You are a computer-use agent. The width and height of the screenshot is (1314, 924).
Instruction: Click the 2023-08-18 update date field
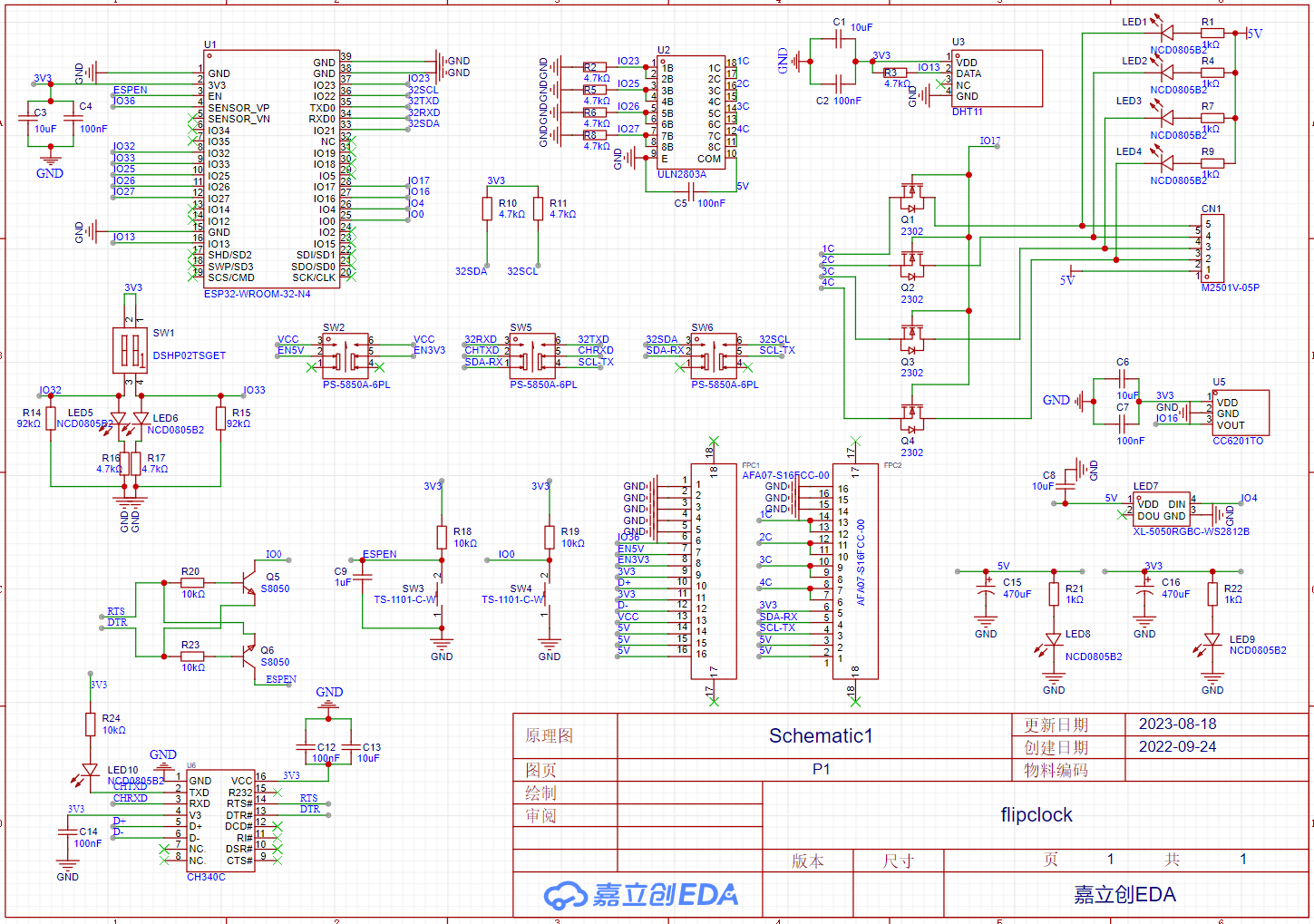1177,725
